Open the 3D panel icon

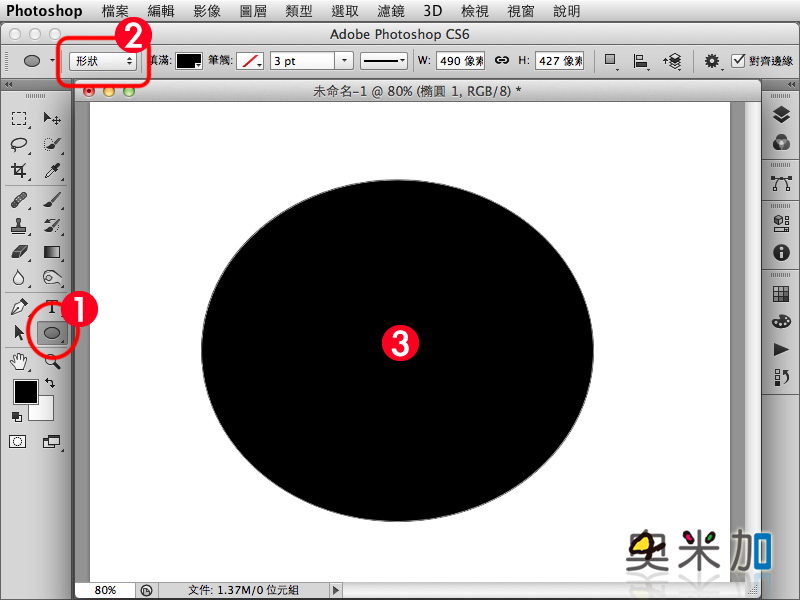781,223
